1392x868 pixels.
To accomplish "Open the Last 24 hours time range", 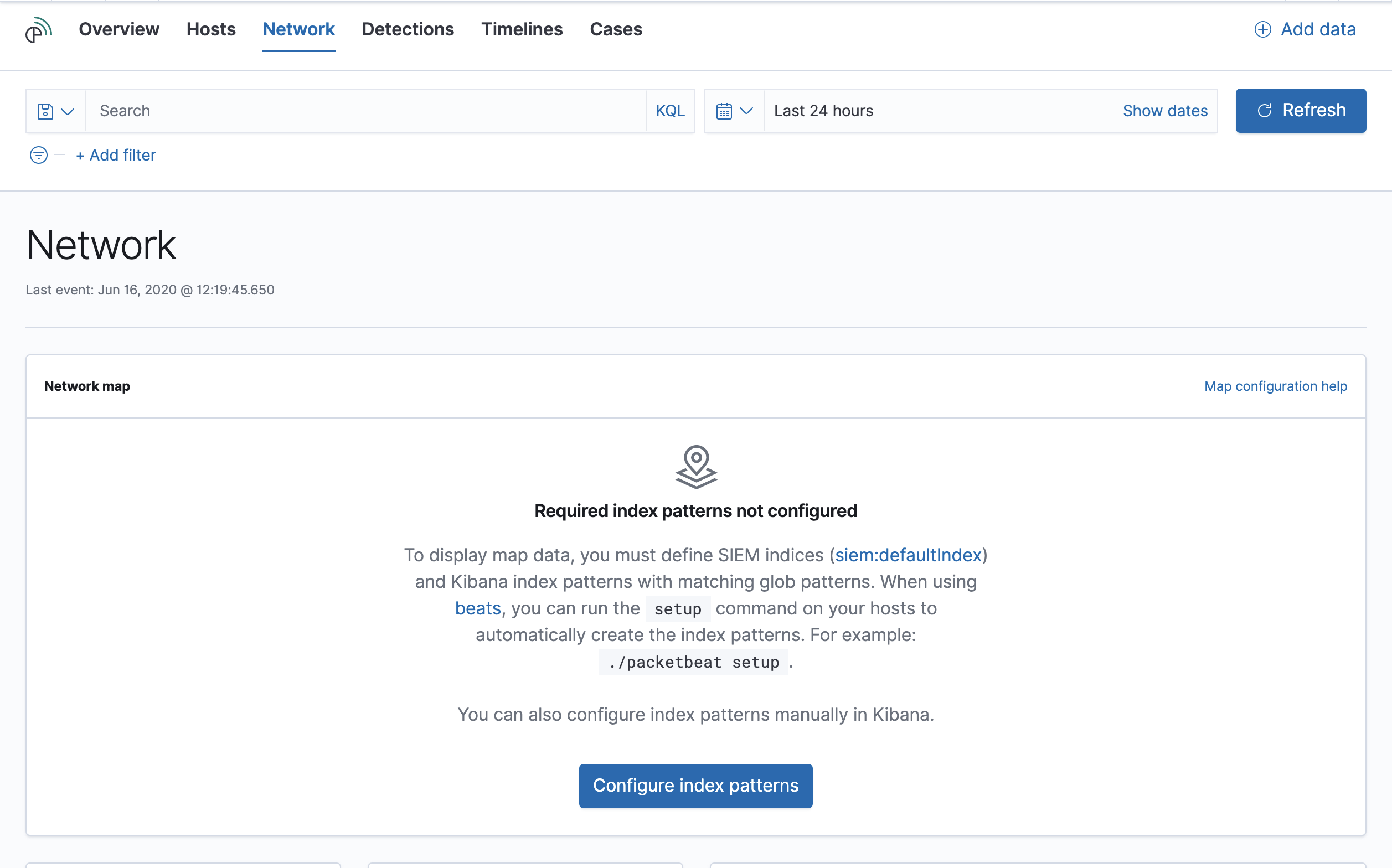I will point(824,111).
